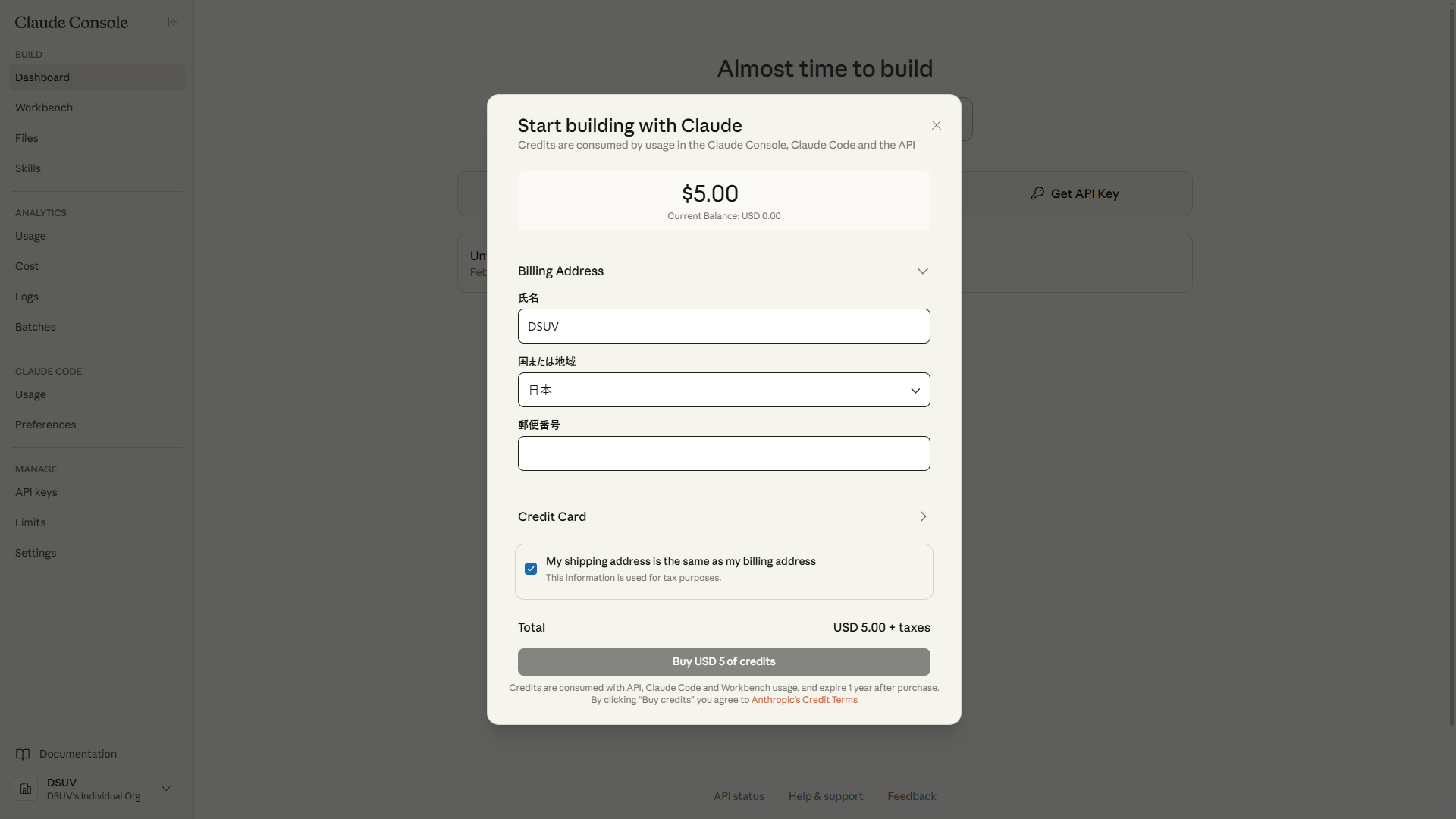Image resolution: width=1456 pixels, height=819 pixels.
Task: Click the $5.00 credit amount field
Action: pos(710,194)
